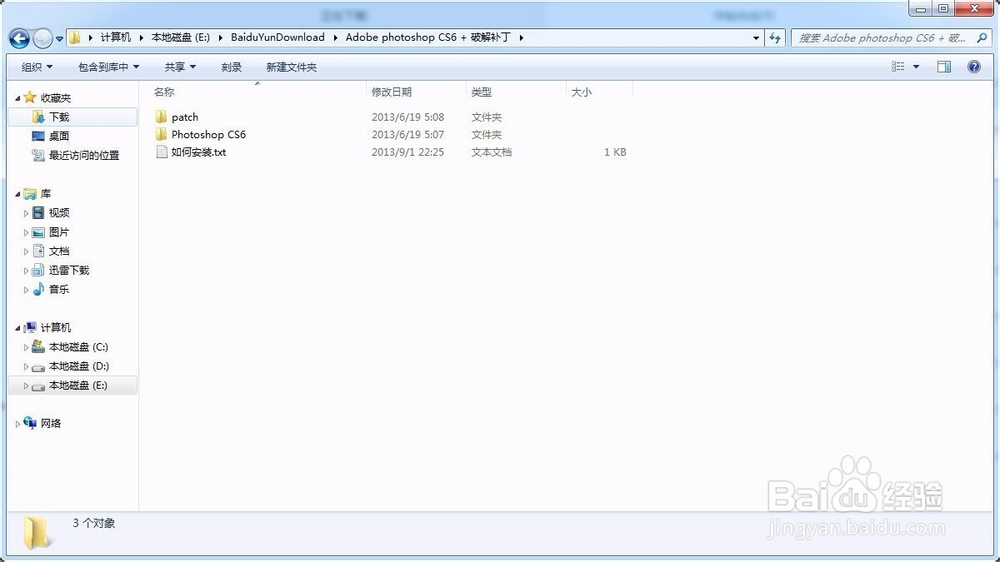Click the Back navigation arrow
The image size is (1000, 562).
pyautogui.click(x=19, y=39)
